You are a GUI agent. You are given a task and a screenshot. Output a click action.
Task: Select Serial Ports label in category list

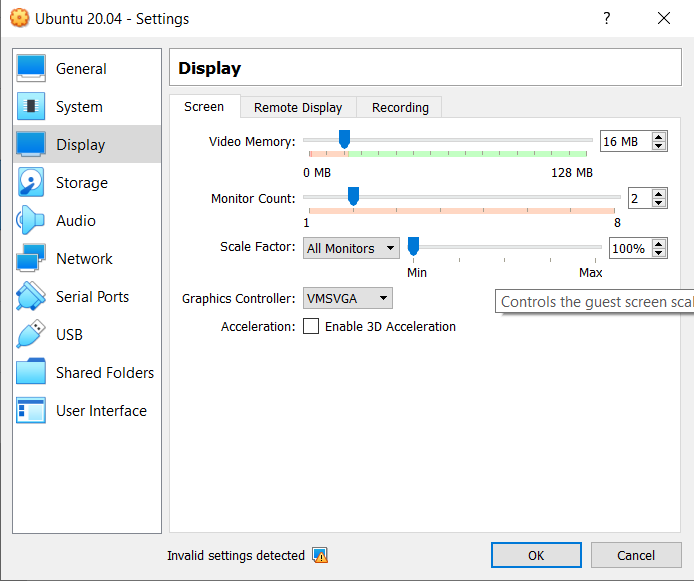pyautogui.click(x=93, y=296)
